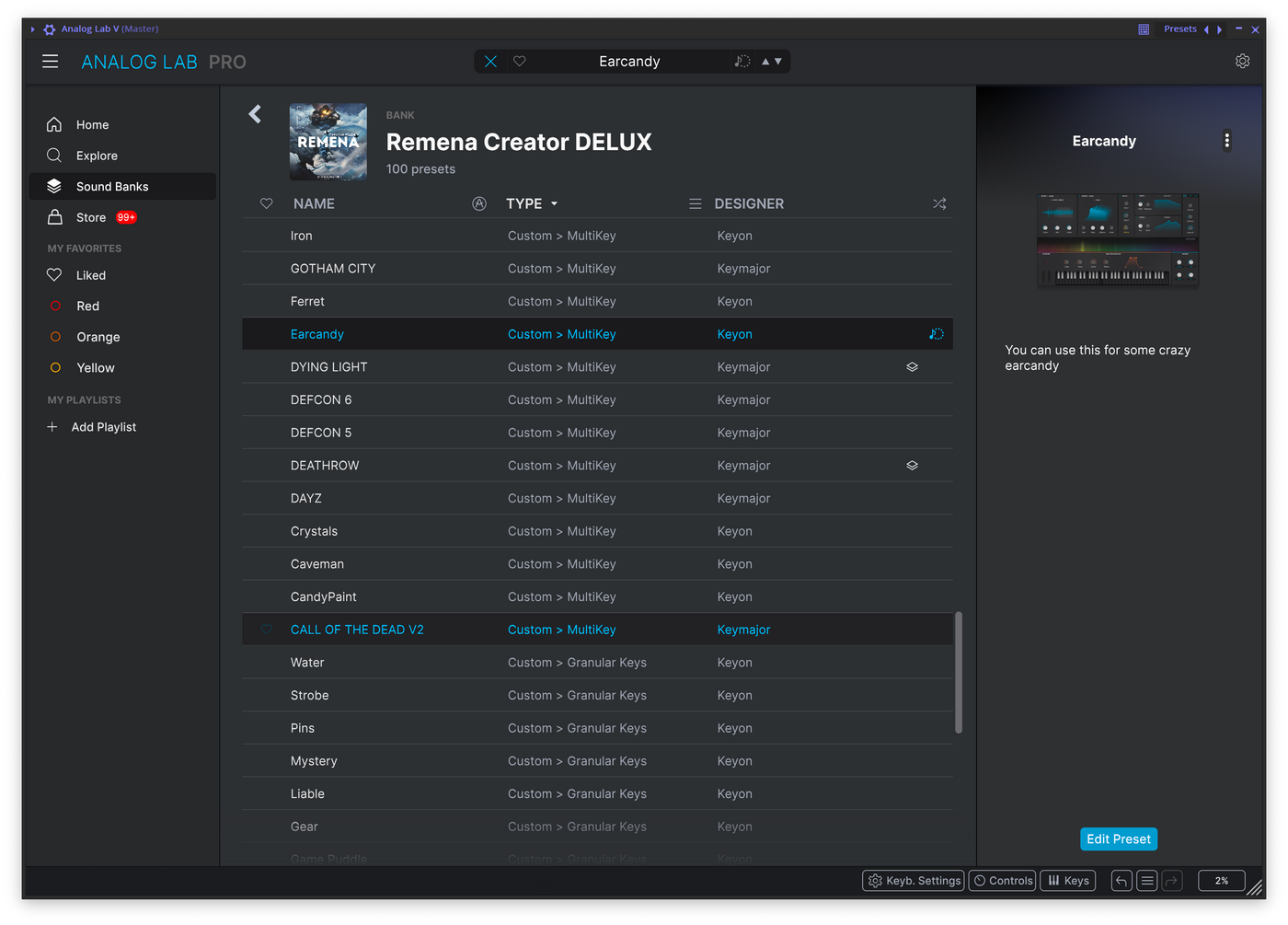Like the Earcandy preset in the top bar

520,62
